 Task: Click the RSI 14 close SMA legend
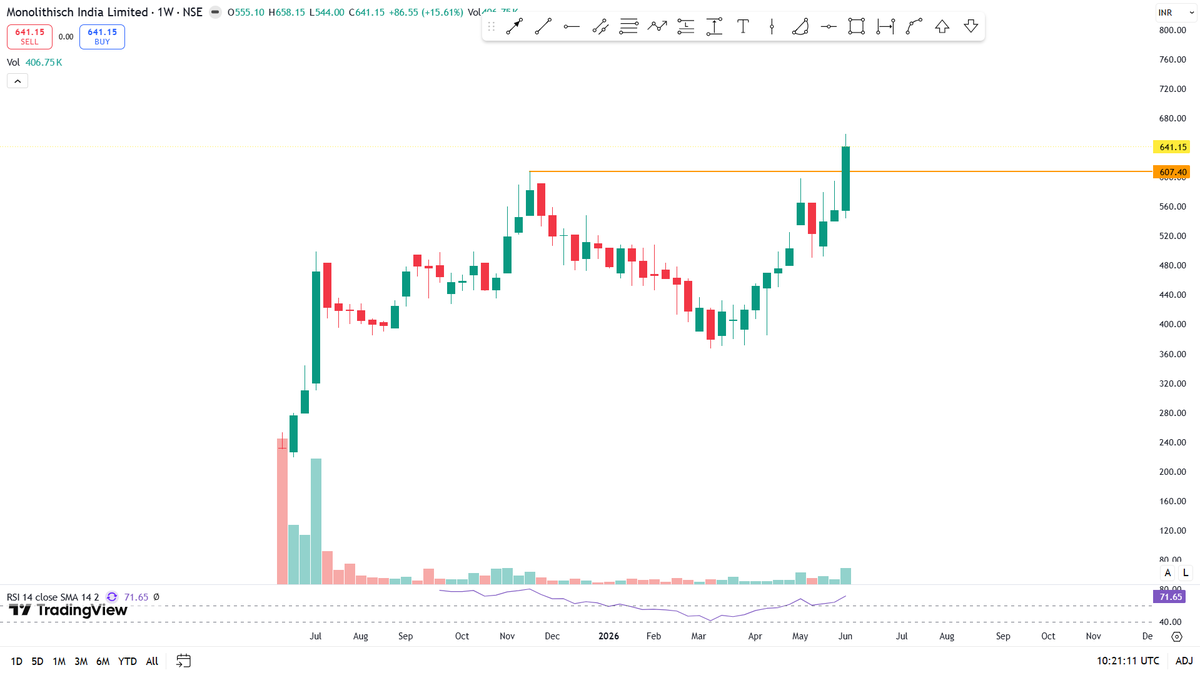click(54, 597)
